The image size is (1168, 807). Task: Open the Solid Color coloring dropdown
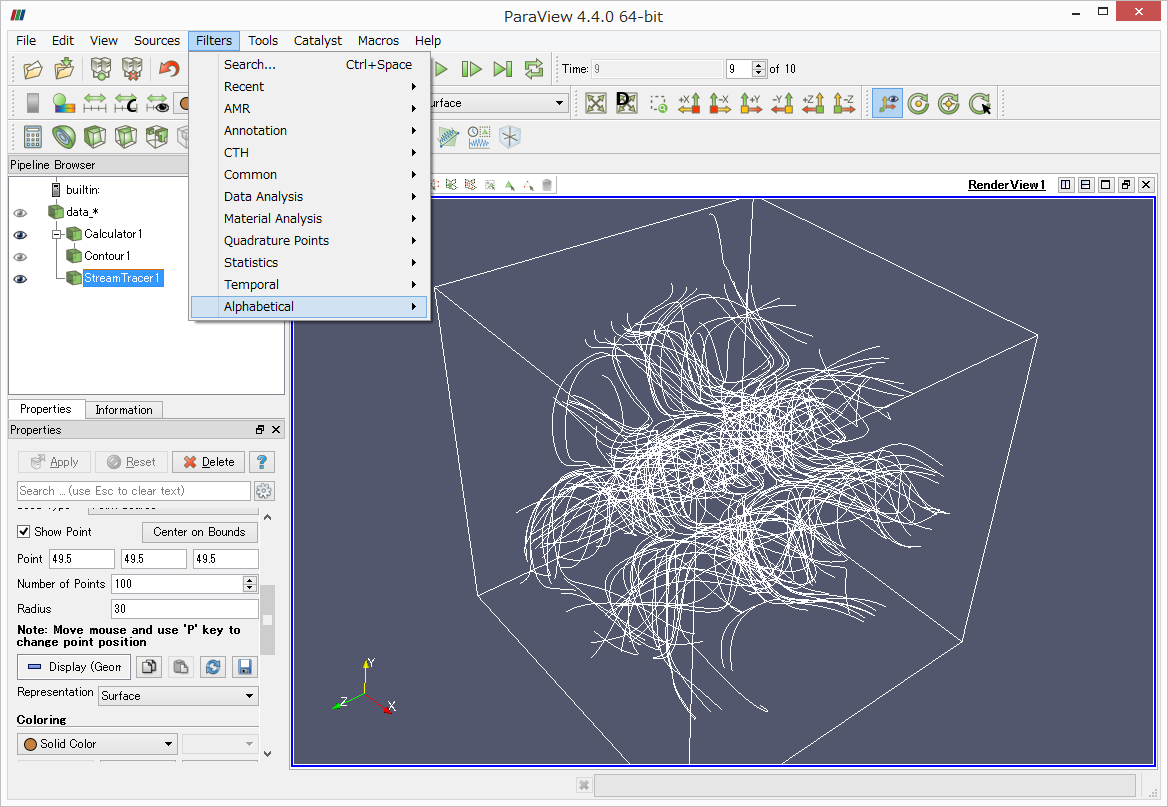(x=96, y=743)
